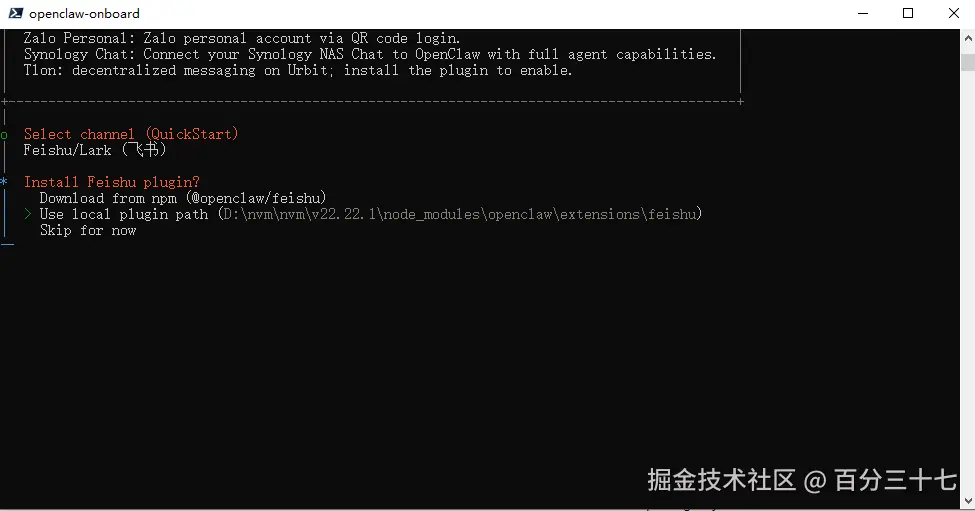Viewport: 975px width, 511px height.
Task: Click the openclaw-onboard window title icon
Action: tap(14, 13)
